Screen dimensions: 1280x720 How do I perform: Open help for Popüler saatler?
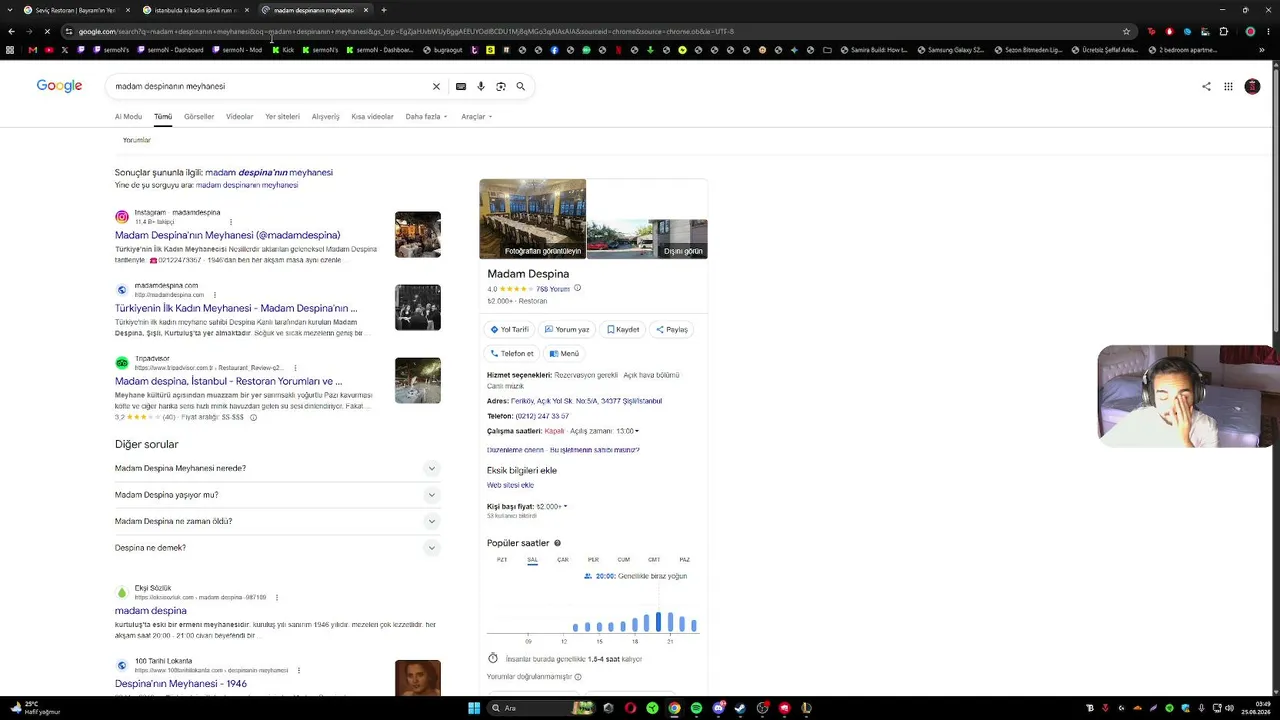pyautogui.click(x=557, y=543)
